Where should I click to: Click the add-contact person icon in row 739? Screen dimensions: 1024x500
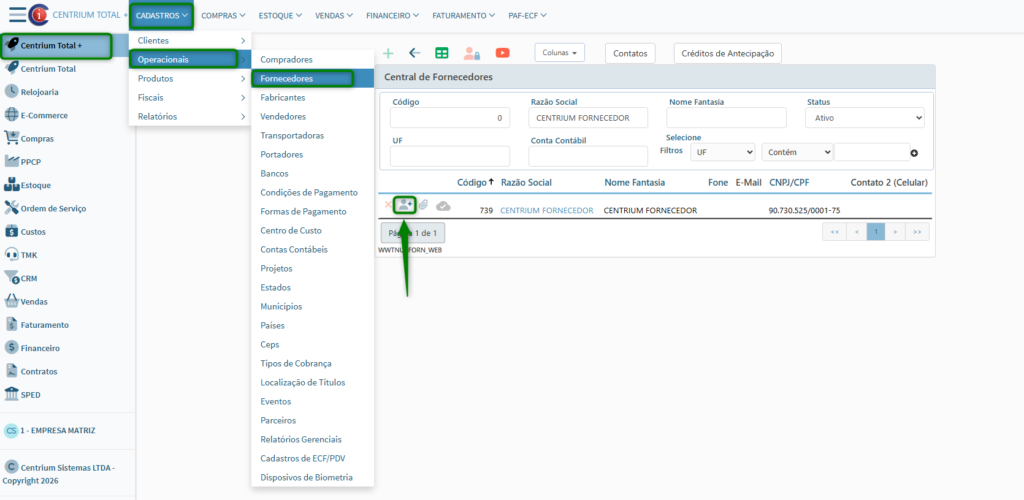point(405,205)
